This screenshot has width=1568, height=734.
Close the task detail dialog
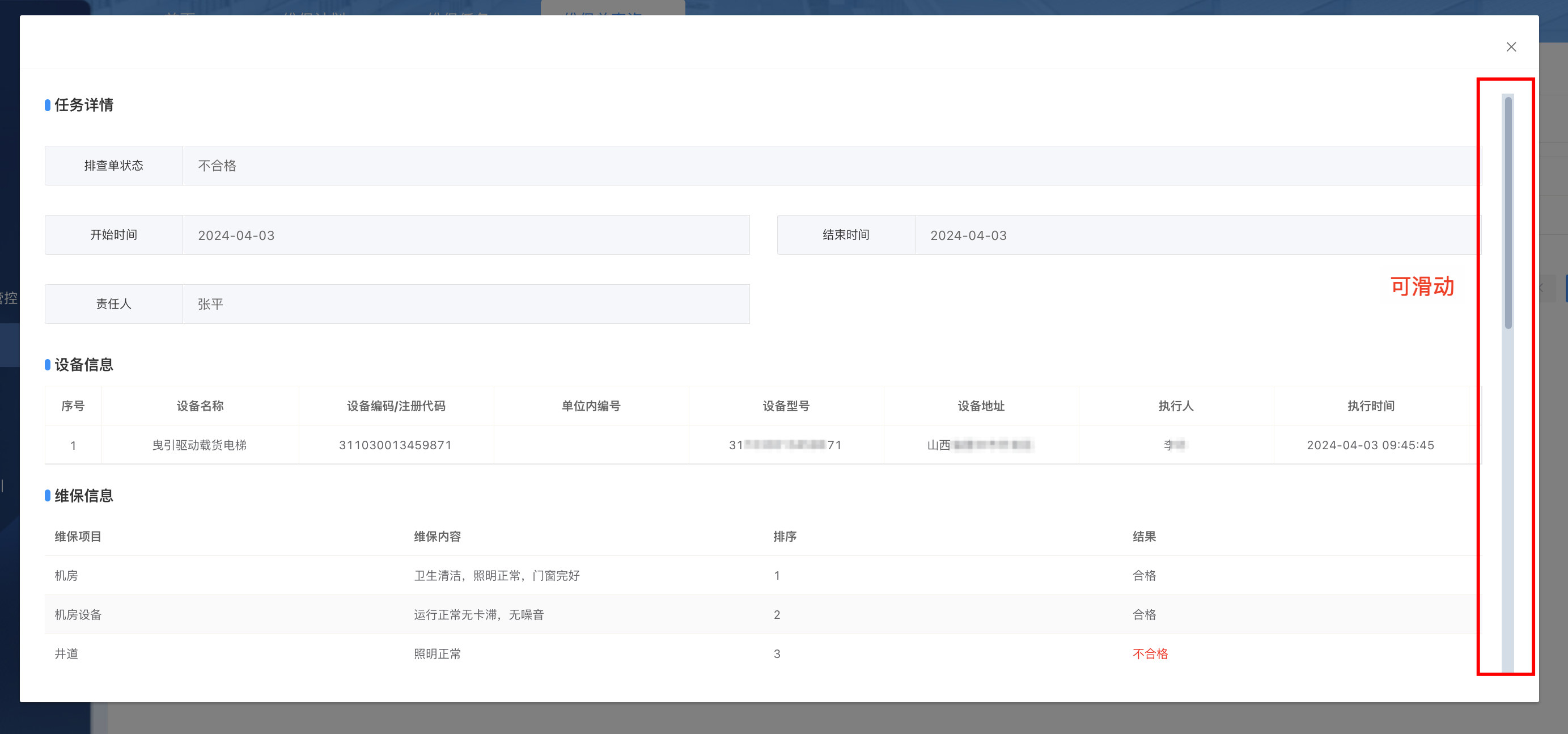pos(1511,47)
